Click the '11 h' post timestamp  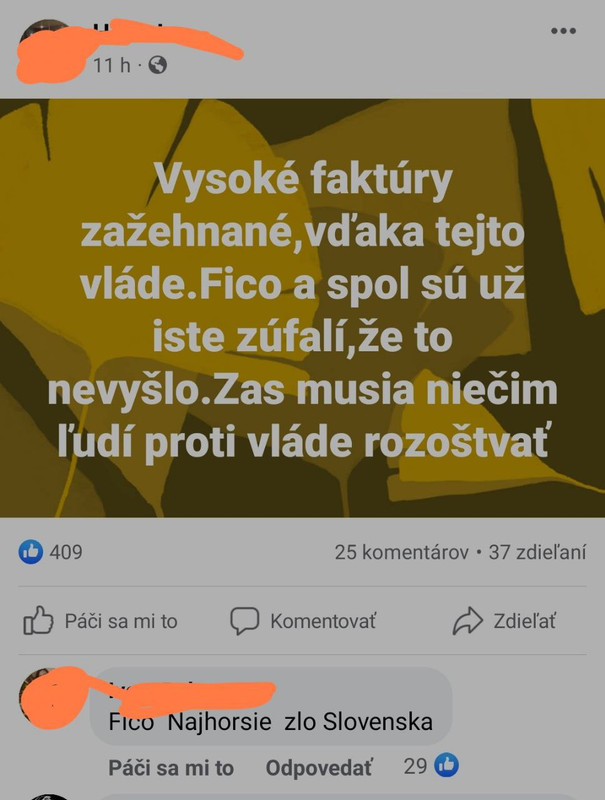[x=112, y=65]
